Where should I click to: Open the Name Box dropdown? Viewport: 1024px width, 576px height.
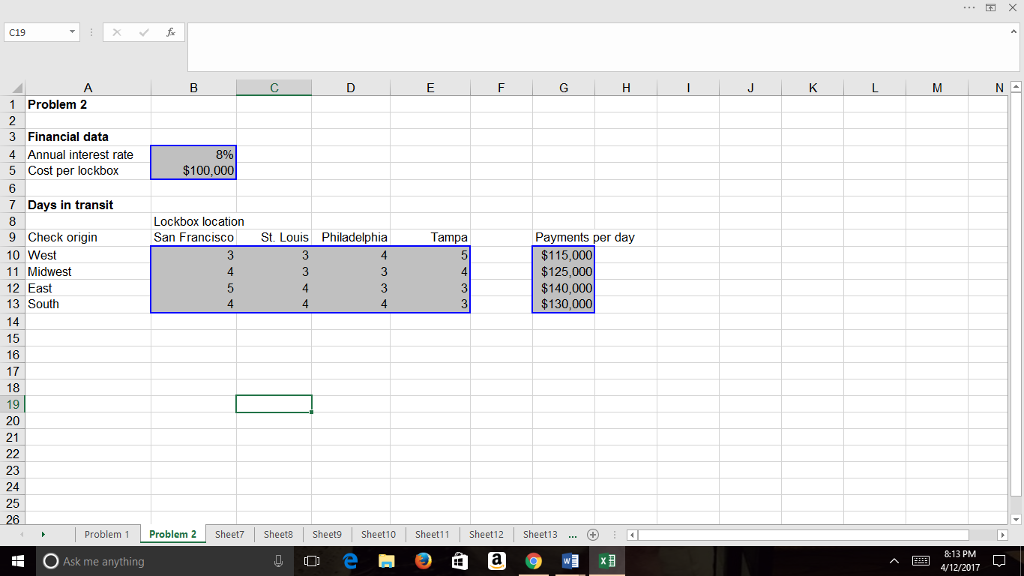click(72, 32)
